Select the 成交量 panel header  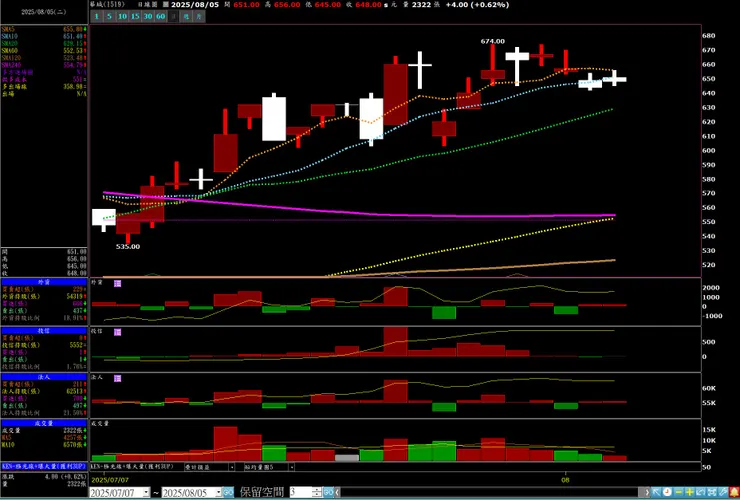[x=44, y=424]
